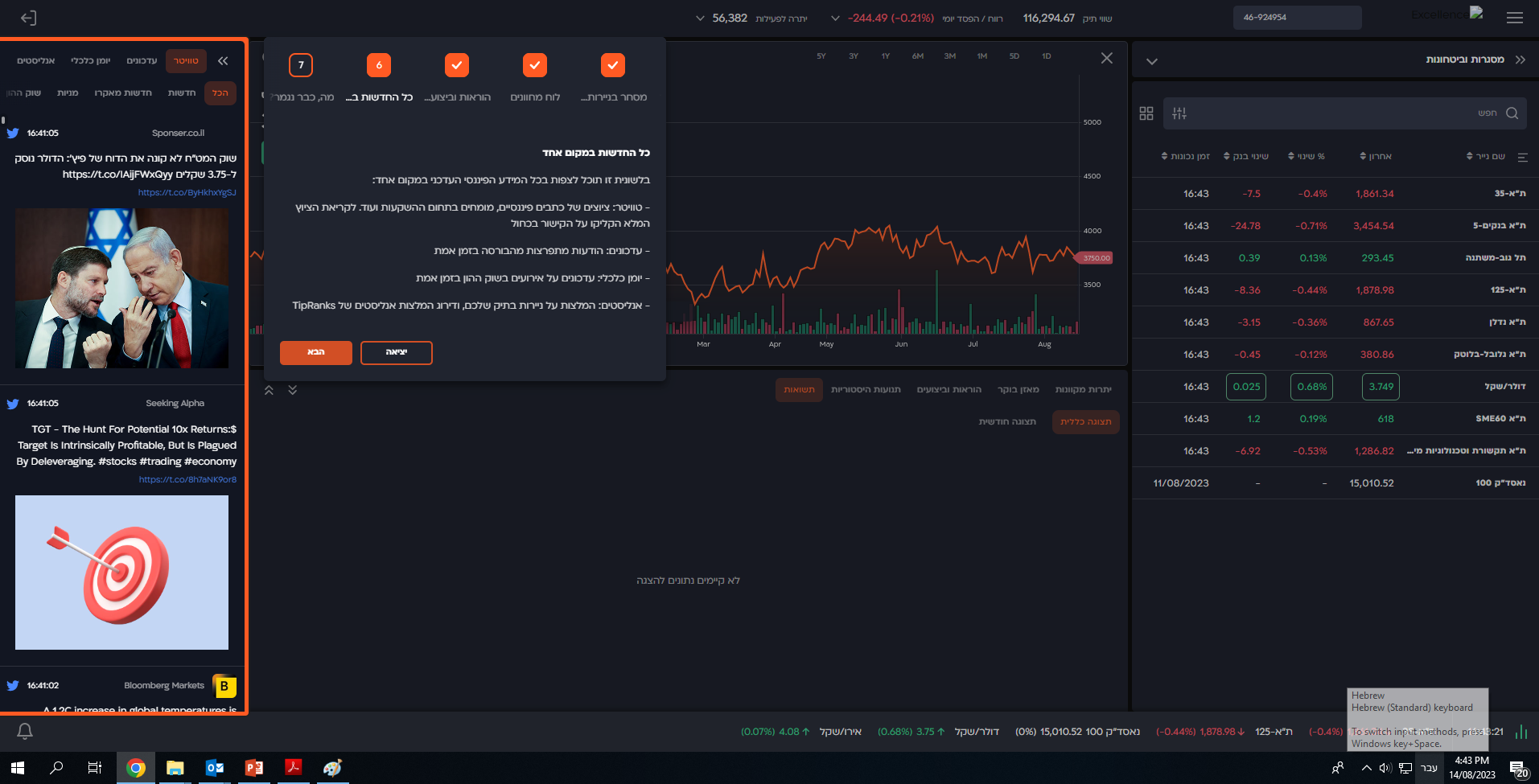Open the profit/loss dropdown arrow in header
The height and width of the screenshot is (784, 1539).
(x=835, y=18)
